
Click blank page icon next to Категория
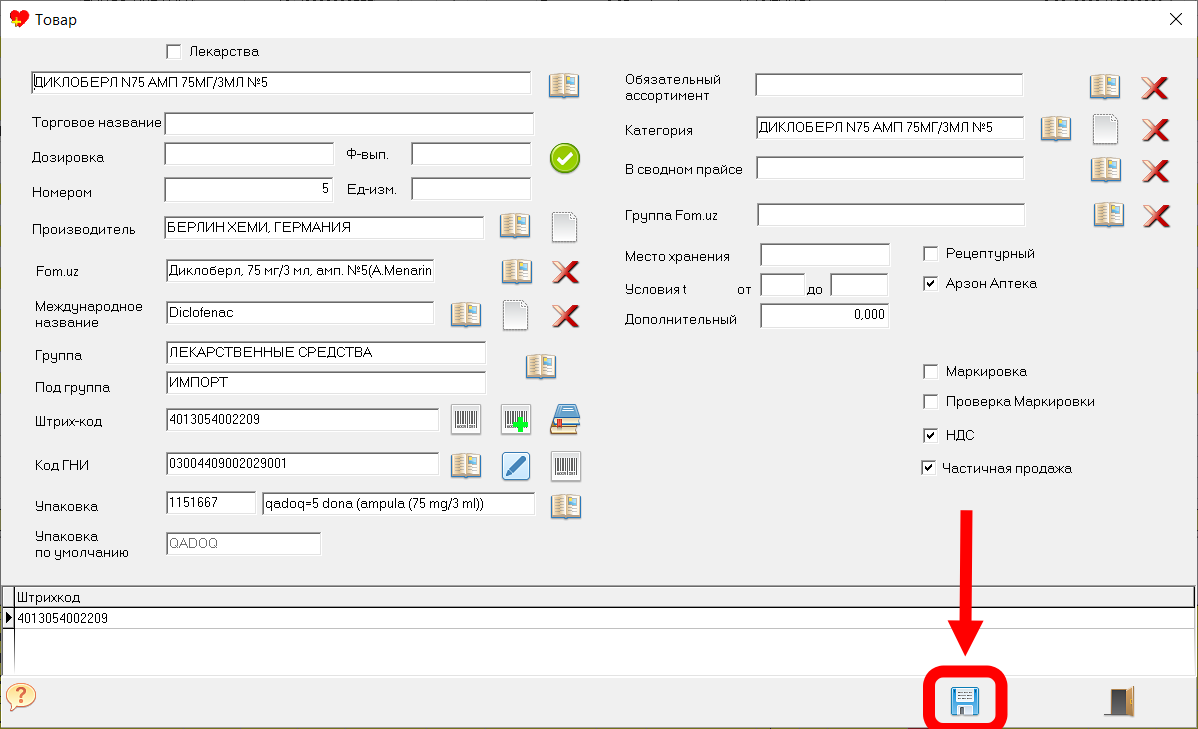pyautogui.click(x=1105, y=129)
